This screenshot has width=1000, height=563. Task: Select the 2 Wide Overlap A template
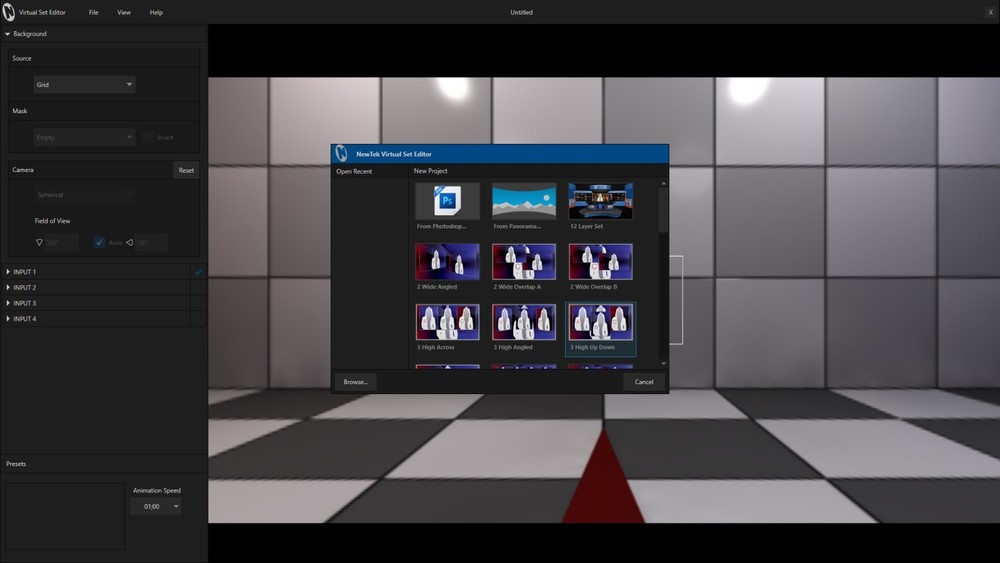(524, 267)
